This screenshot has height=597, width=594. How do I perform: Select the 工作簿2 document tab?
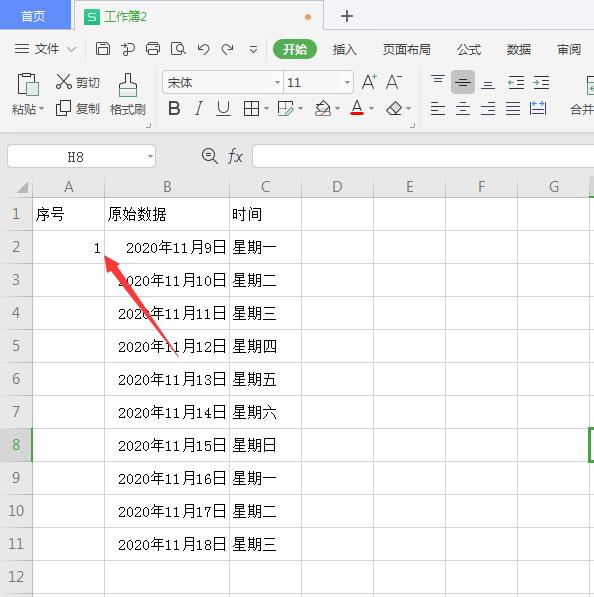pos(198,16)
